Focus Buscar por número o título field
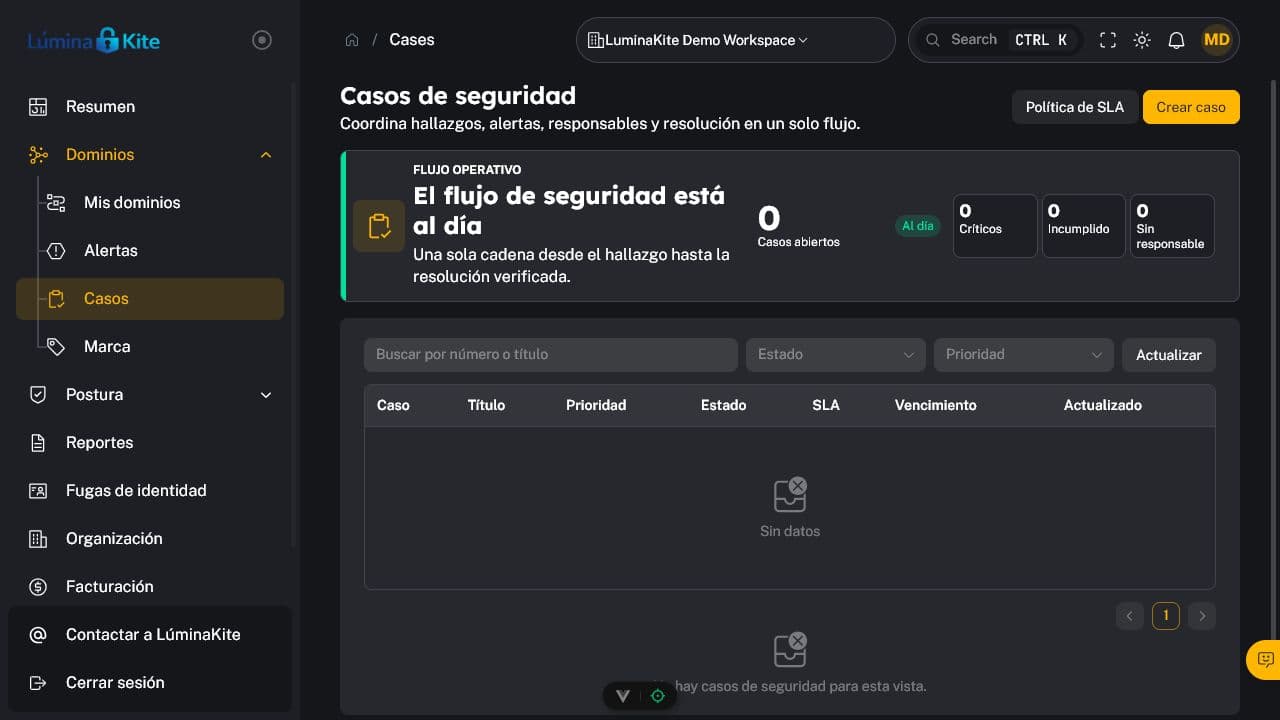This screenshot has width=1280, height=720. click(x=551, y=355)
